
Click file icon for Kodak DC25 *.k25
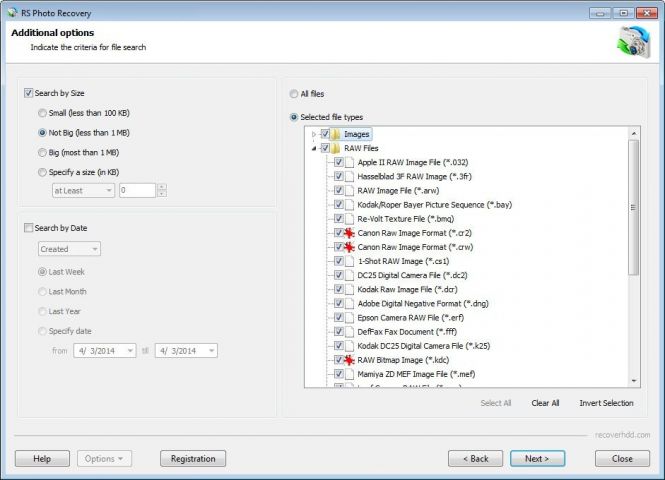click(x=349, y=346)
